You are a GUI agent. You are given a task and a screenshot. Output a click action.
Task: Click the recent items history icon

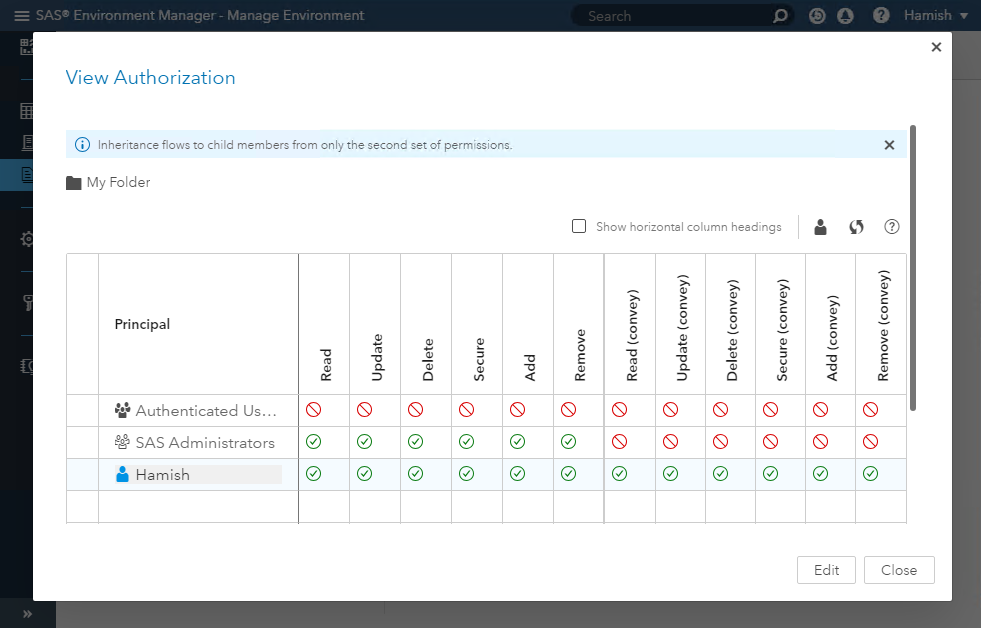(x=817, y=16)
